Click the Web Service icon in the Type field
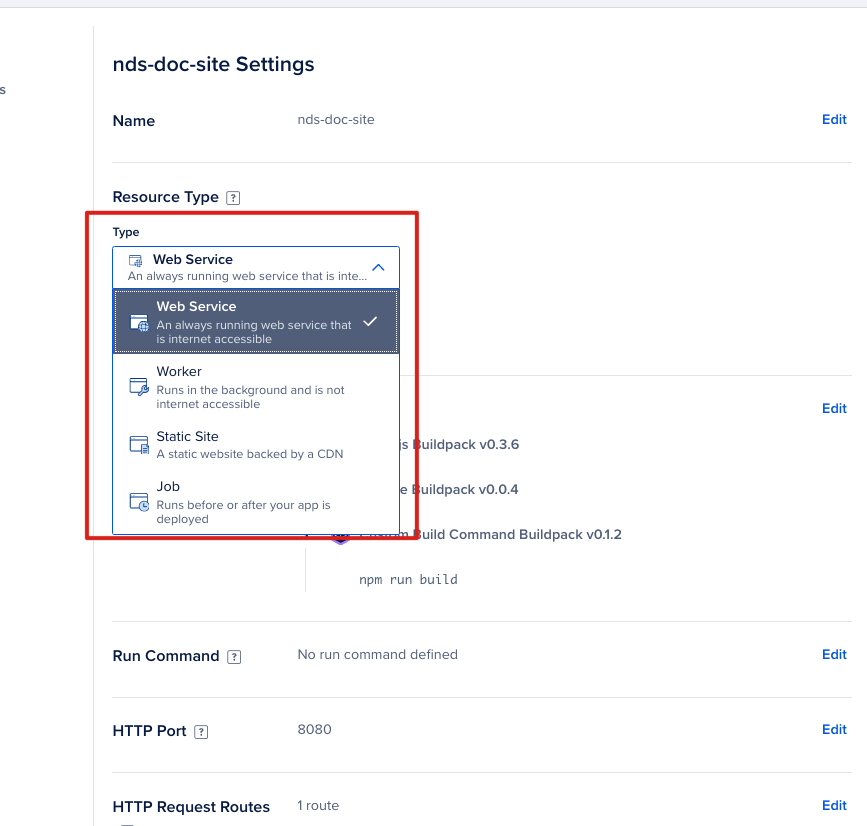Viewport: 867px width, 826px height. click(x=135, y=260)
